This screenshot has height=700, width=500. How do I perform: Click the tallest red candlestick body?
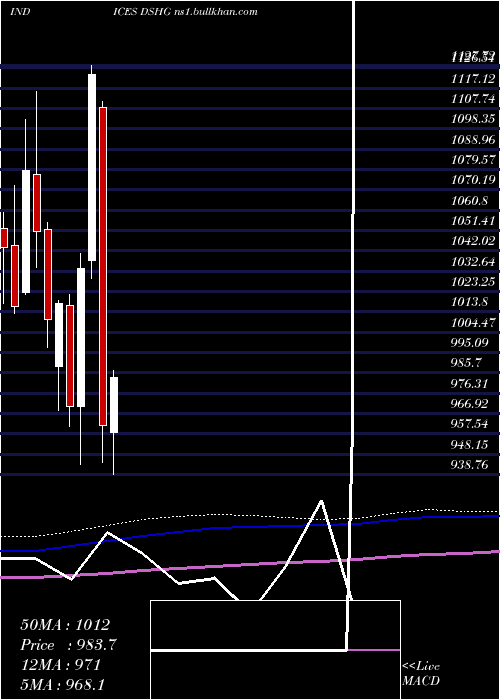pyautogui.click(x=103, y=267)
